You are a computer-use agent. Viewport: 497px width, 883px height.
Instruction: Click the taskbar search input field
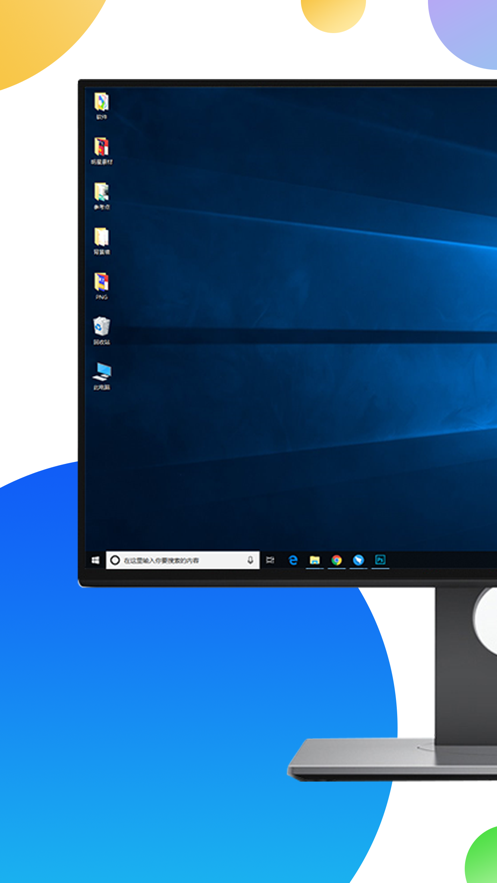[183, 560]
